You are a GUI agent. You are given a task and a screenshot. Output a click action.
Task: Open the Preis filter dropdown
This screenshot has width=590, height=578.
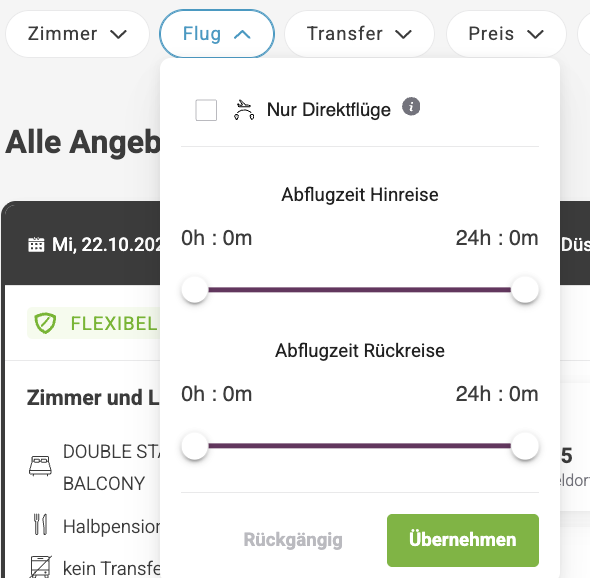point(506,34)
